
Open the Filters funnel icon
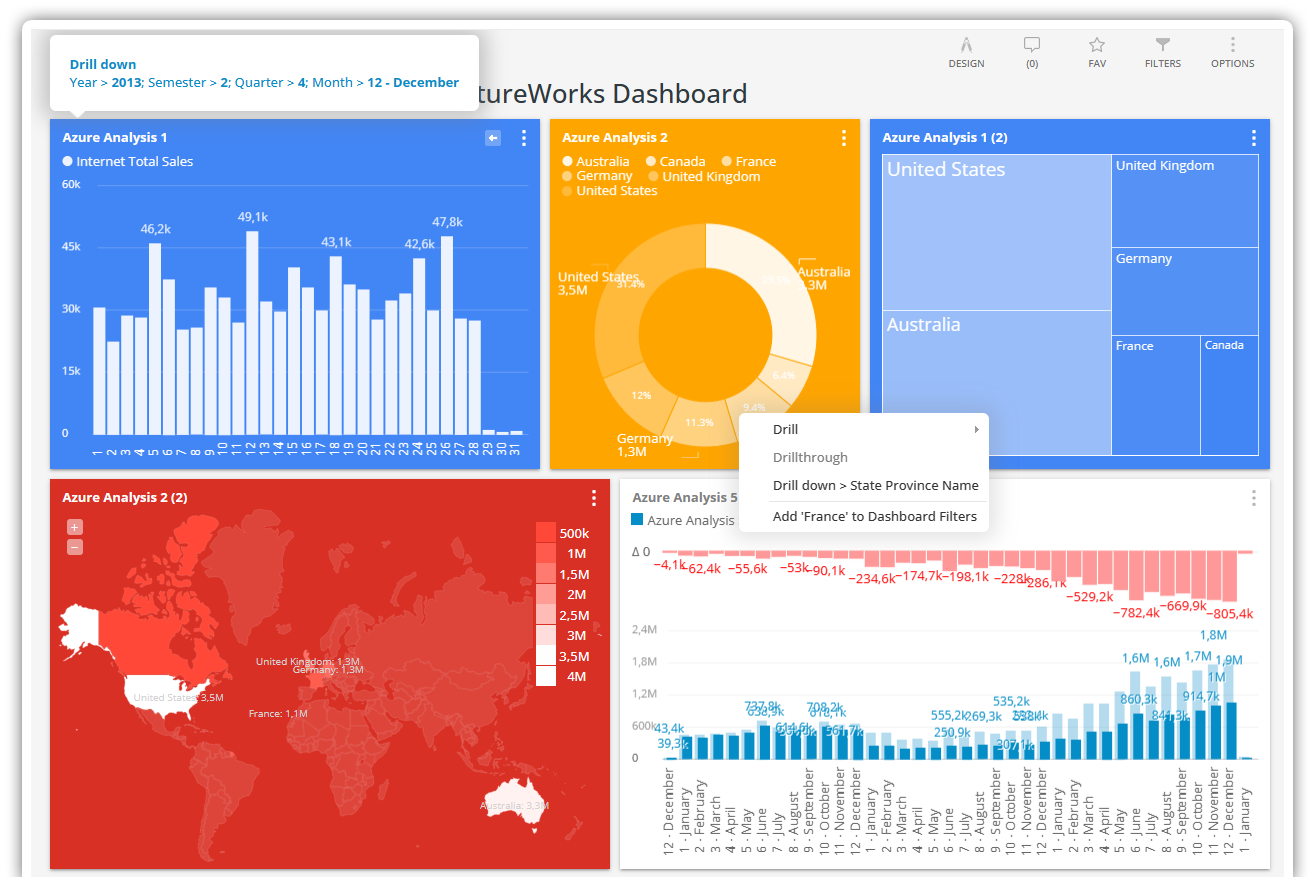(x=1162, y=52)
